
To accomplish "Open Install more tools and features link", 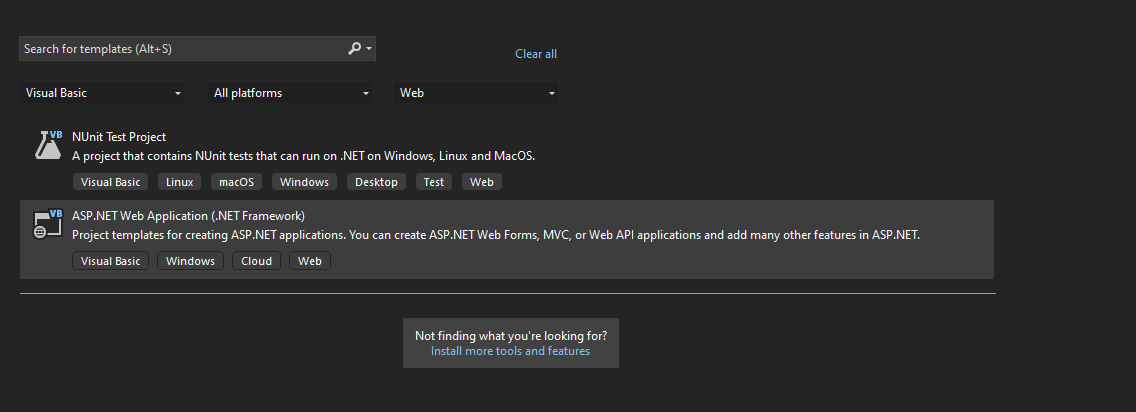I will [510, 351].
